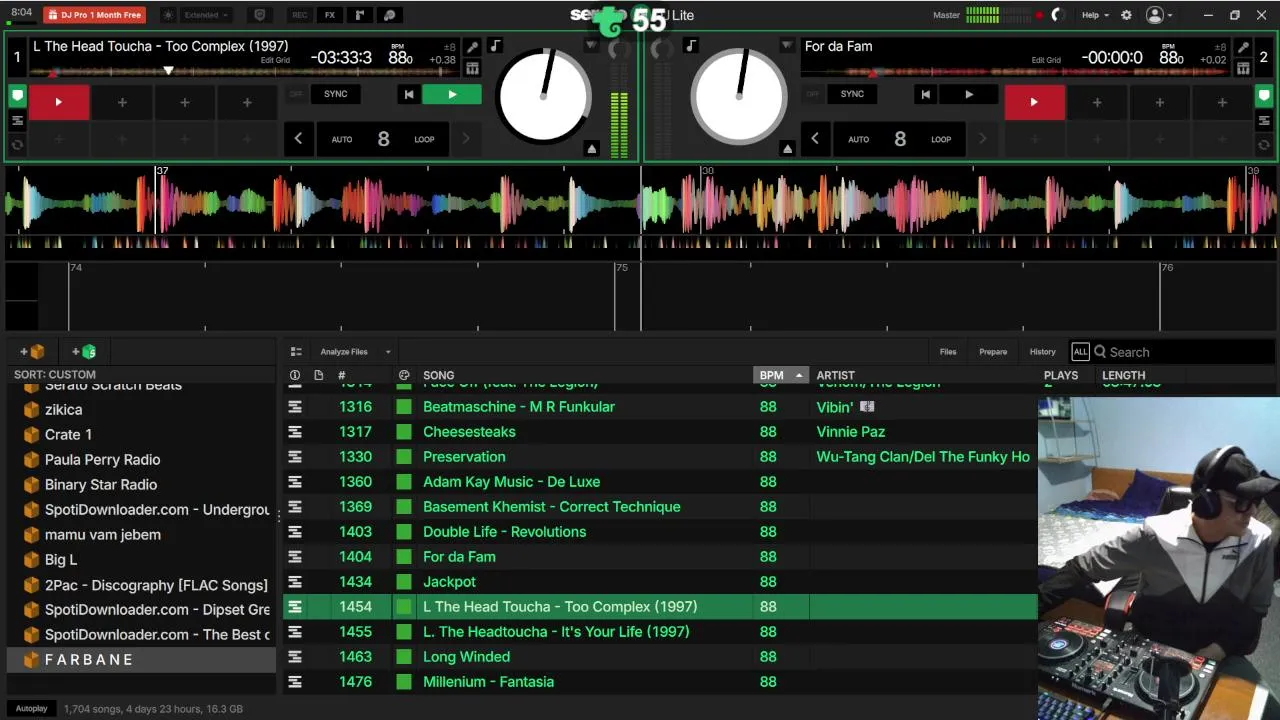Screen dimensions: 1280x720
Task: Click deck 2 Edit Grid
Action: click(x=1046, y=60)
